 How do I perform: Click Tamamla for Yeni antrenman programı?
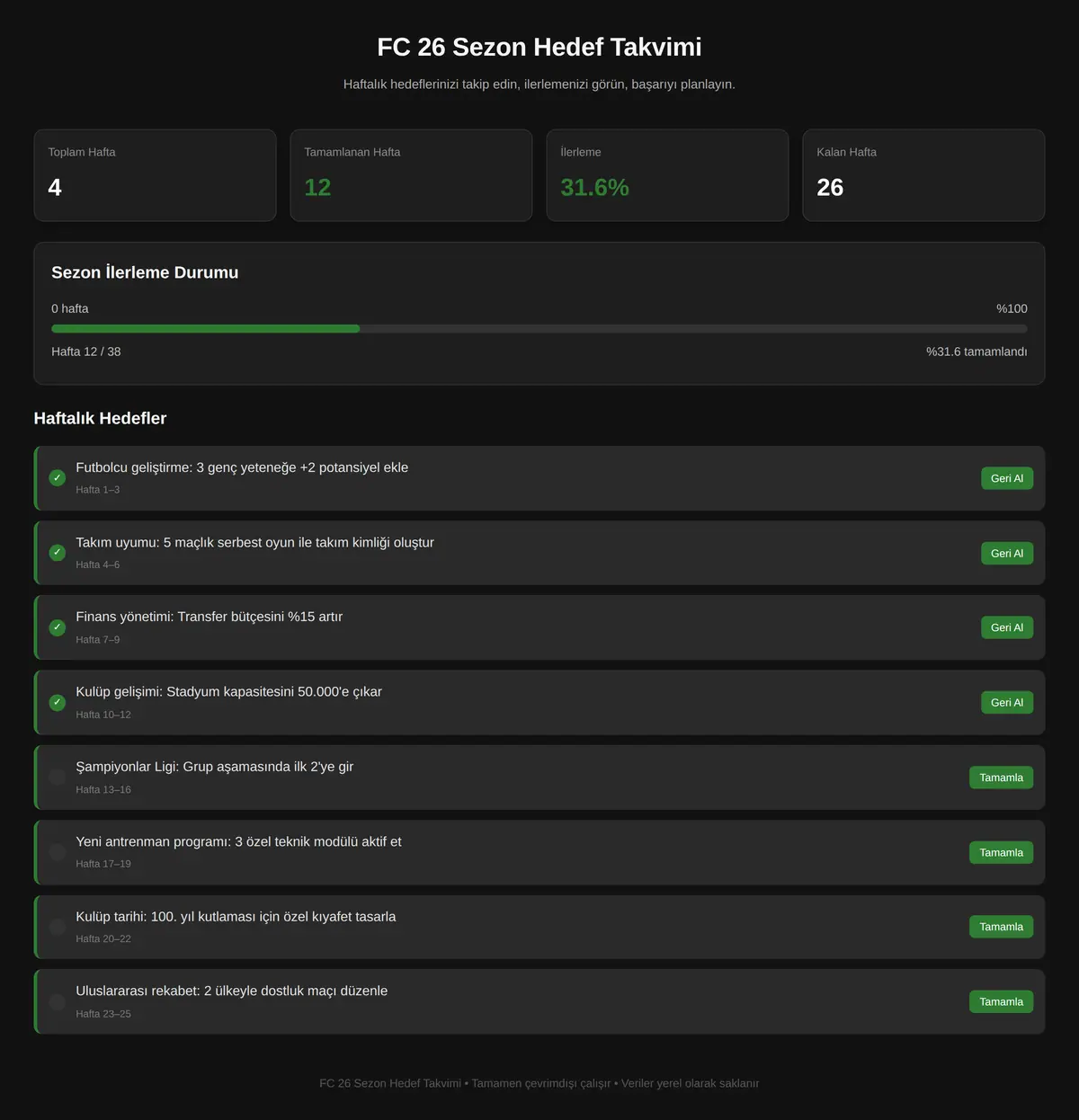1001,852
